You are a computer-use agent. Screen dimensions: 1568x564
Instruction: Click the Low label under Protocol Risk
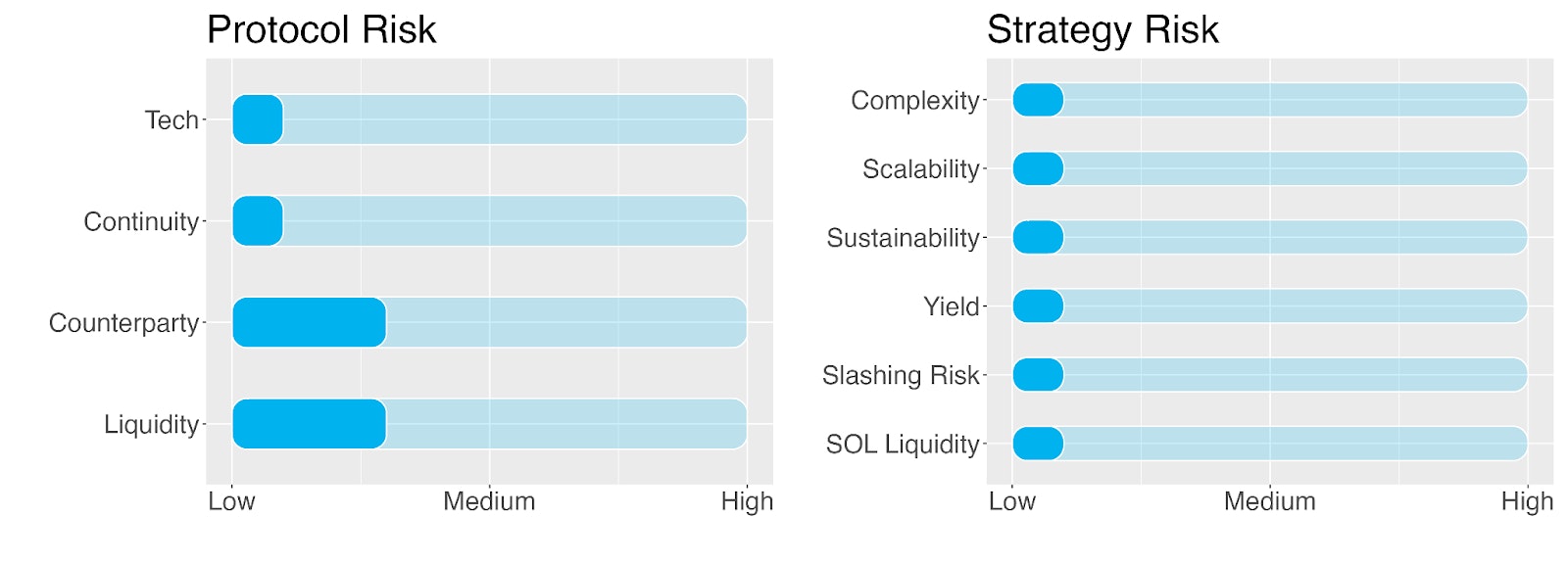(x=231, y=501)
